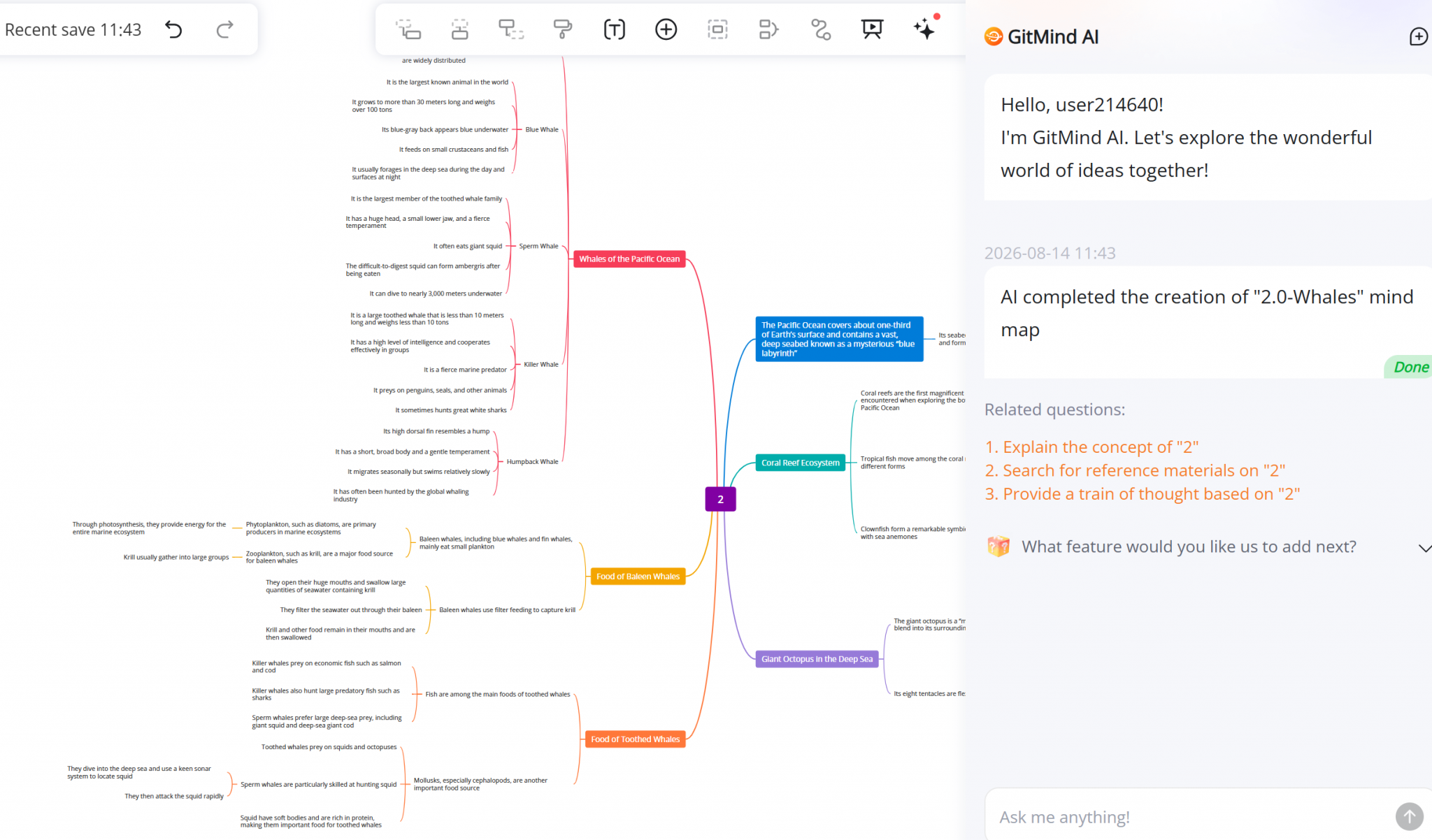Select the Blue Whale node
The height and width of the screenshot is (840, 1432).
pos(542,129)
